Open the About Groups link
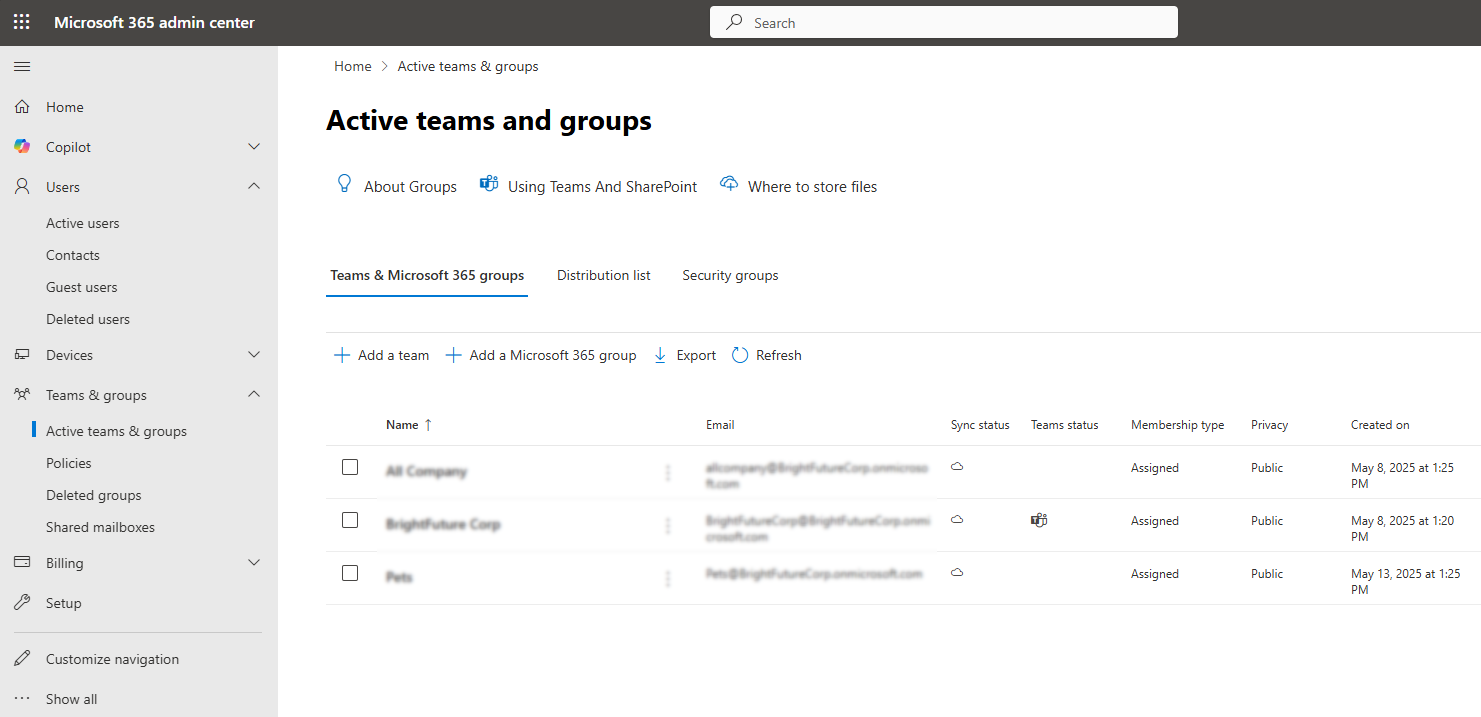Image resolution: width=1481 pixels, height=717 pixels. pos(410,186)
